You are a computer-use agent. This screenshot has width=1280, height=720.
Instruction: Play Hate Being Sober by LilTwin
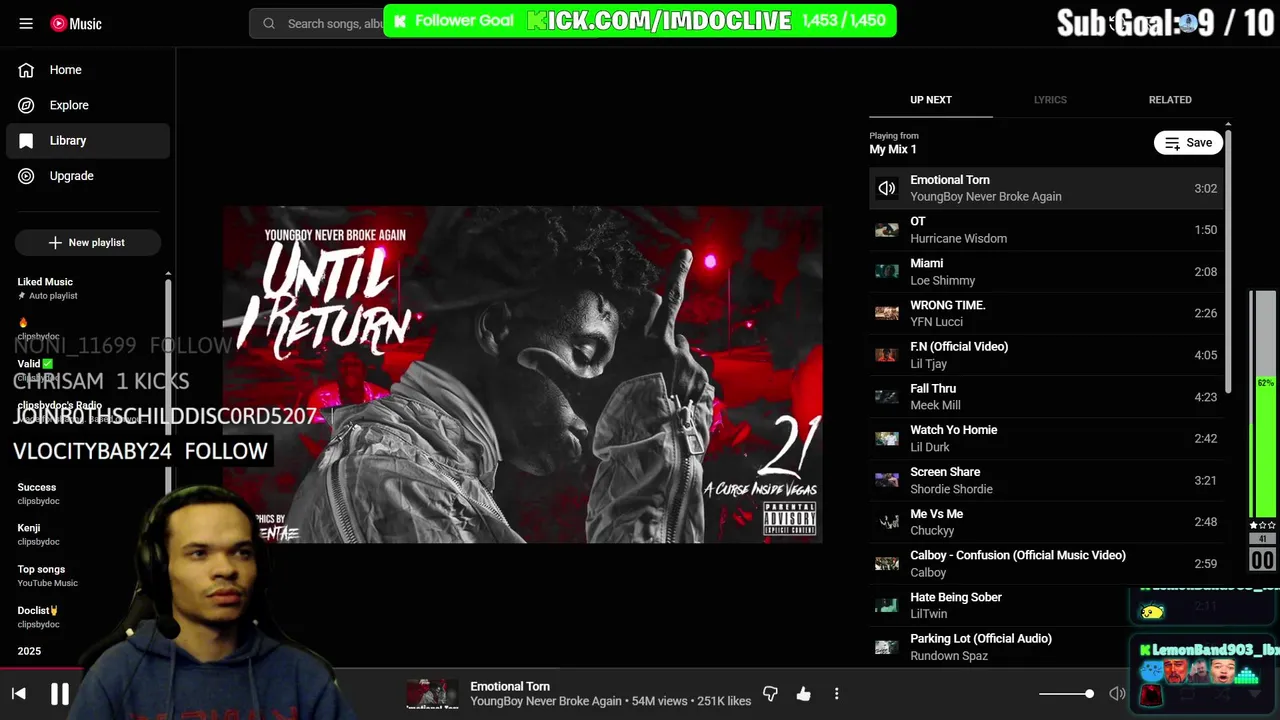click(x=1046, y=605)
